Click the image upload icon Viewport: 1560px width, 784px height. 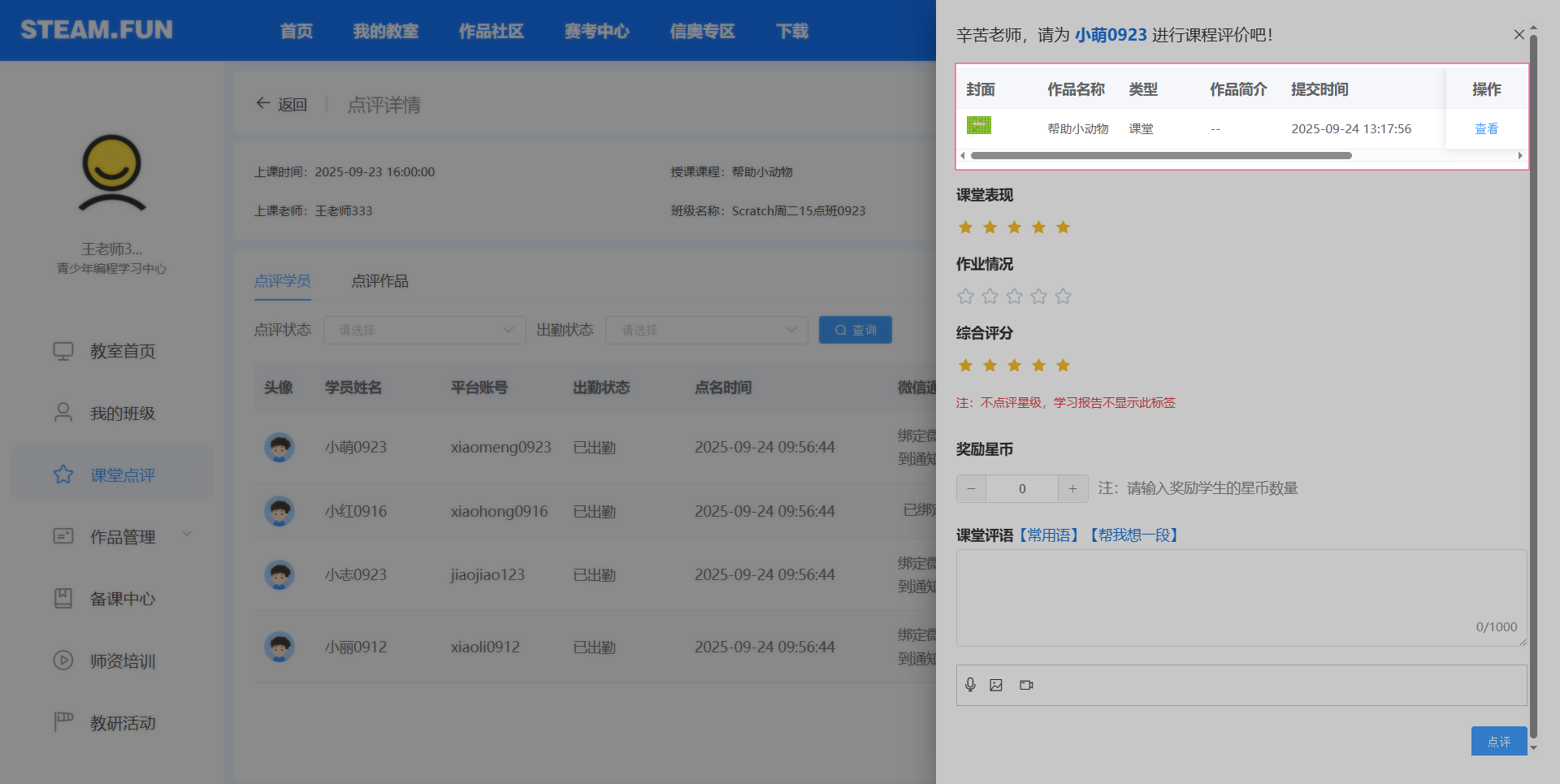[996, 685]
